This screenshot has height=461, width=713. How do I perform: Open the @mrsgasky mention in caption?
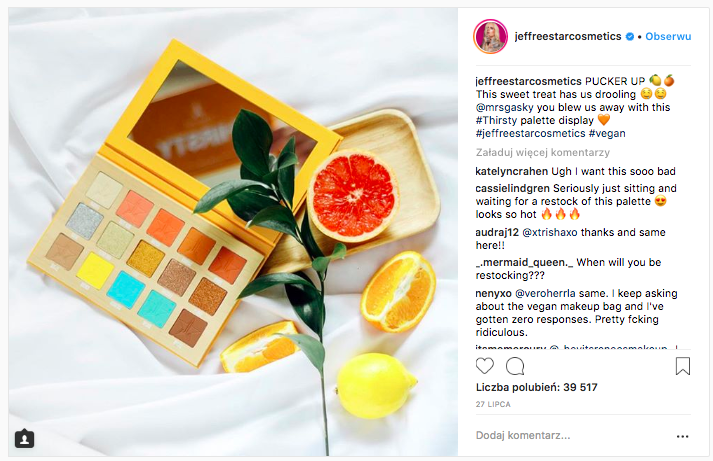click(x=505, y=108)
